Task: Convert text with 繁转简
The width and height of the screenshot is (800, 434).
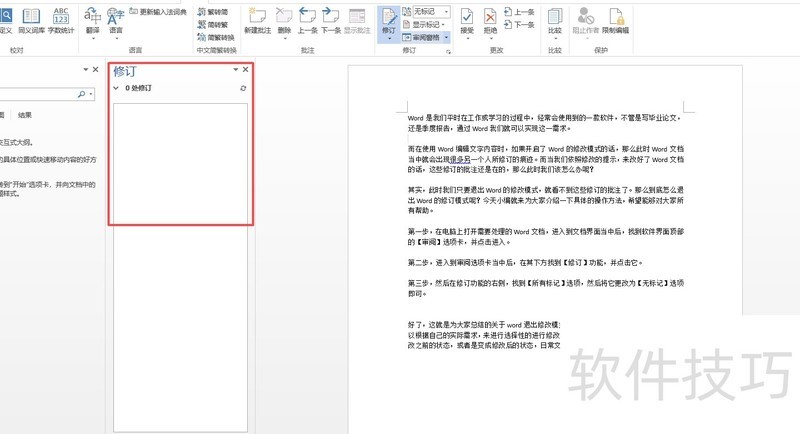Action: pyautogui.click(x=213, y=11)
